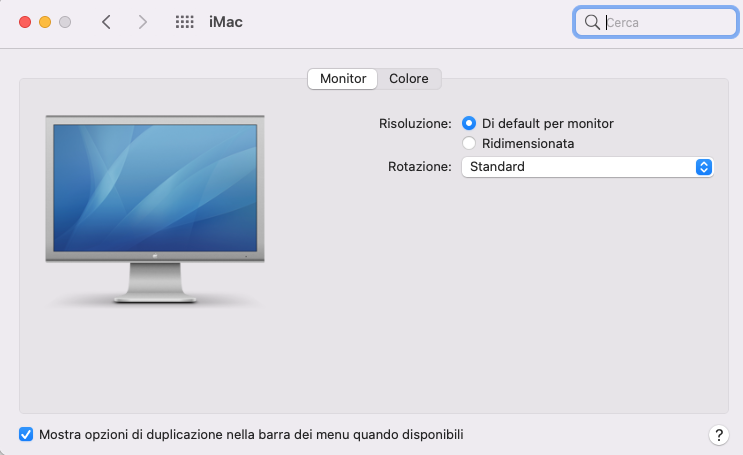Close the window with the red button
The image size is (743, 455).
click(25, 22)
